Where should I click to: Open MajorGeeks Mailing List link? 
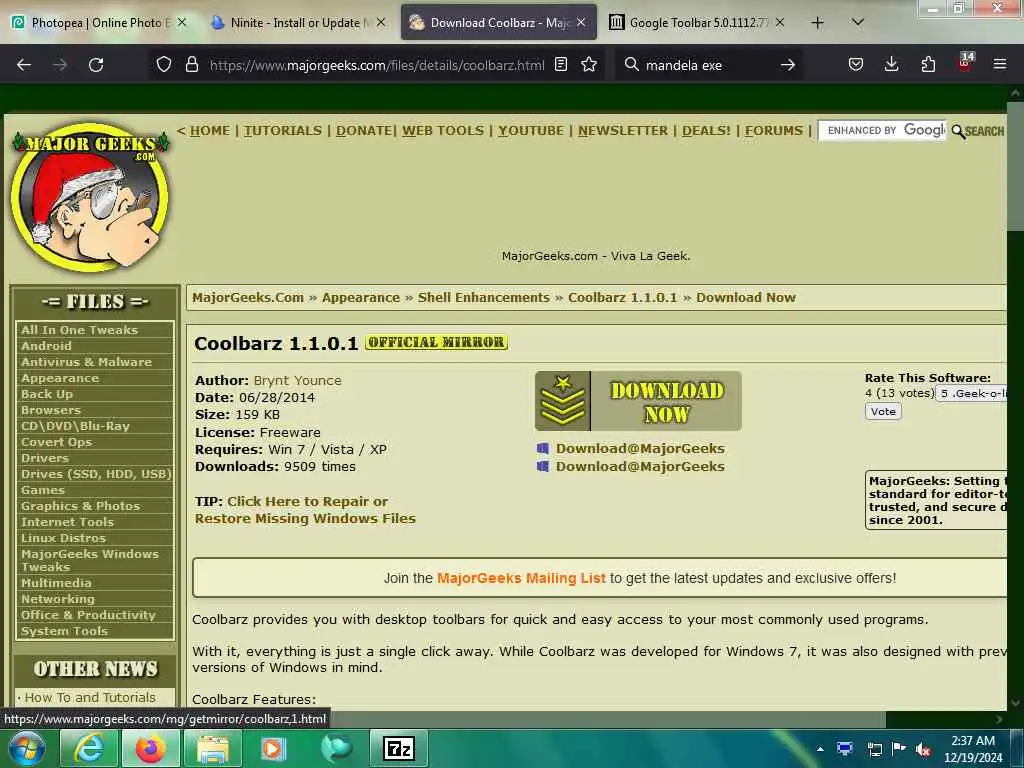[x=520, y=578]
